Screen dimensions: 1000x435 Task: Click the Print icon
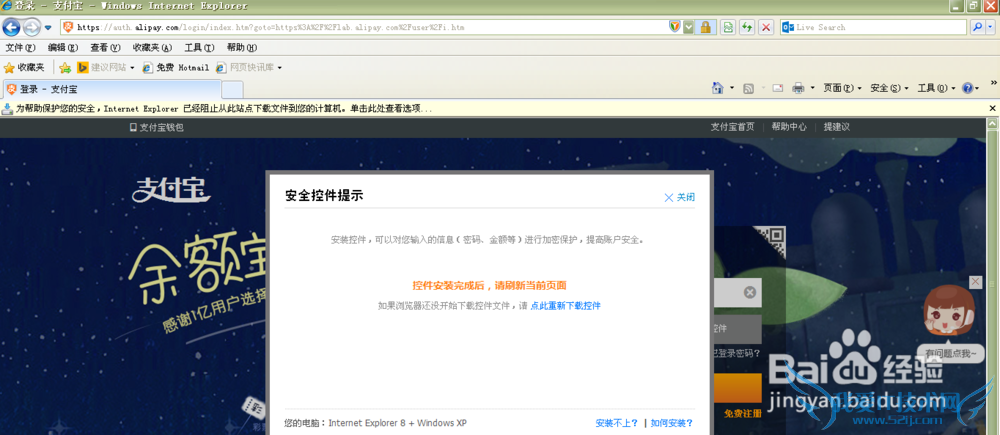click(x=798, y=88)
